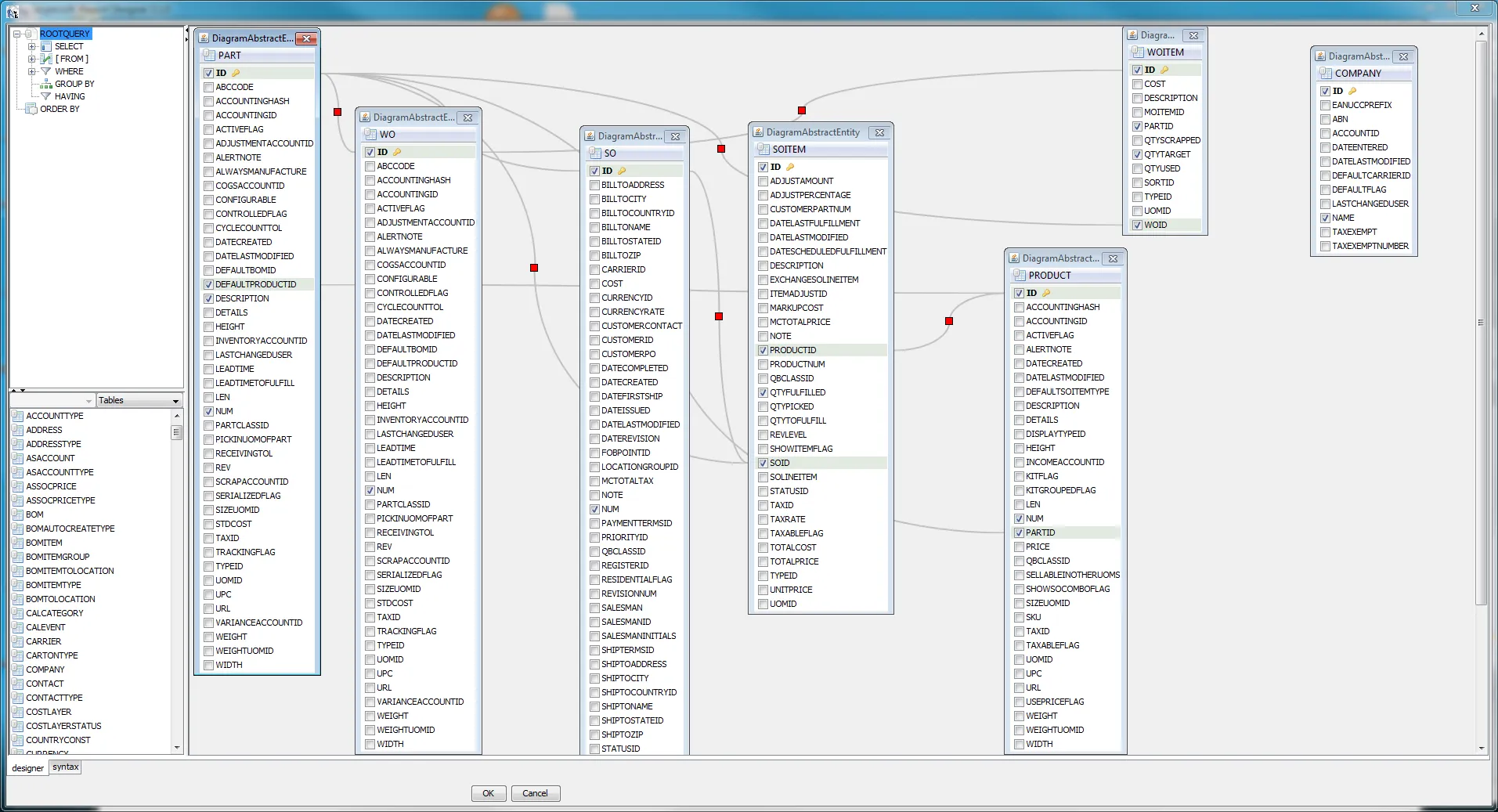1498x812 pixels.
Task: Click the key icon beside PRODUCT ID
Action: click(1046, 293)
